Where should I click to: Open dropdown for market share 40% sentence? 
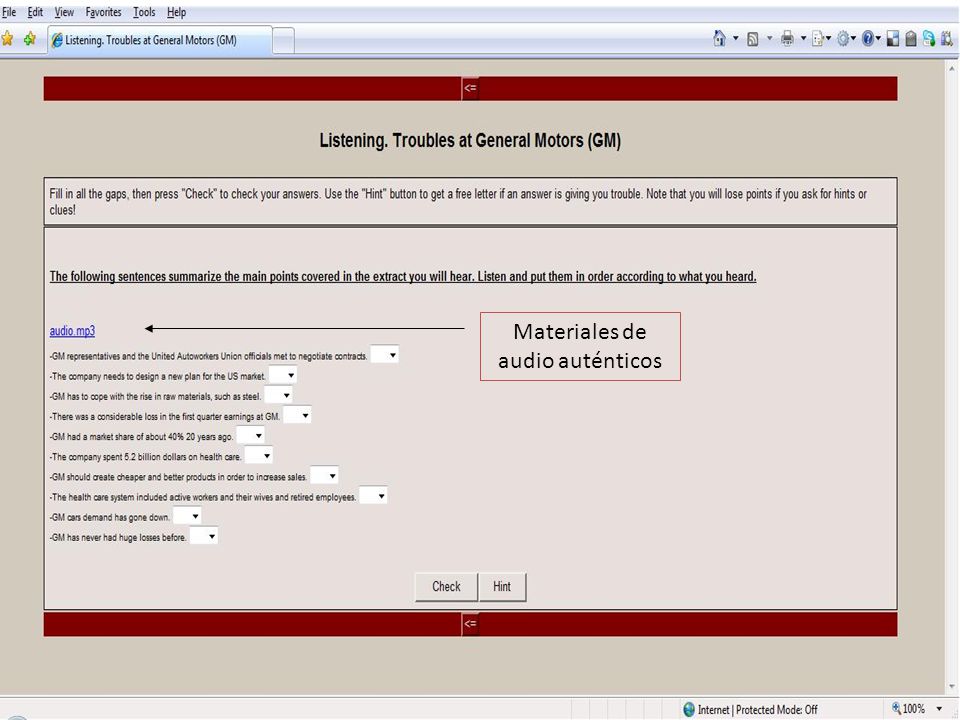[x=250, y=435]
